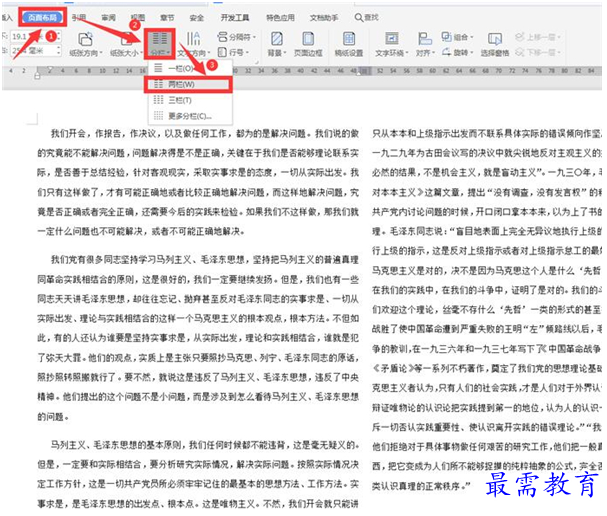Click paragraph starting 我们党有很多同志
This screenshot has width=607, height=516.
point(198,338)
